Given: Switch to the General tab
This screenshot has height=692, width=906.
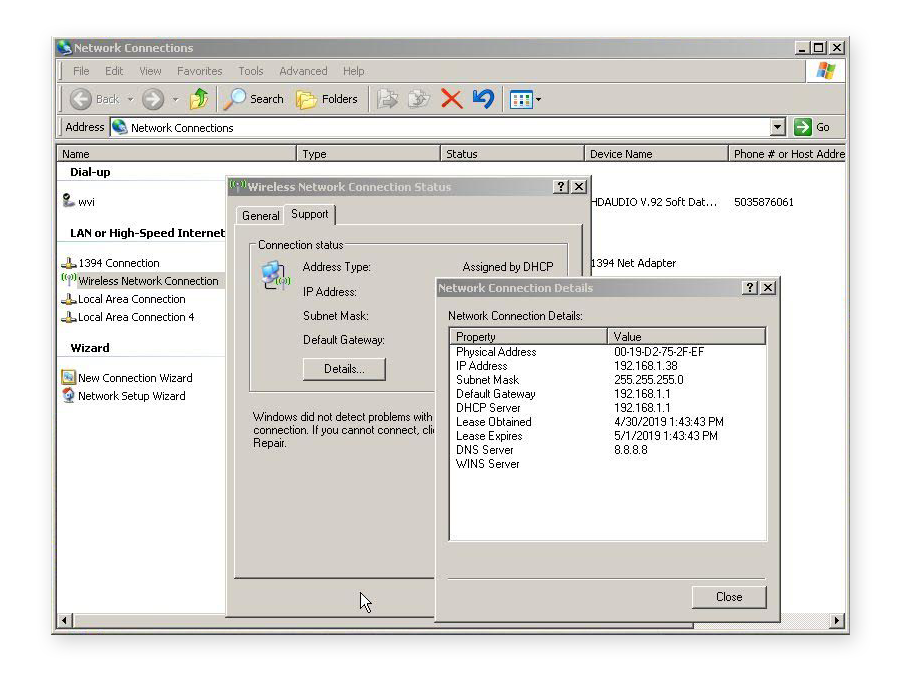Looking at the screenshot, I should click(261, 216).
